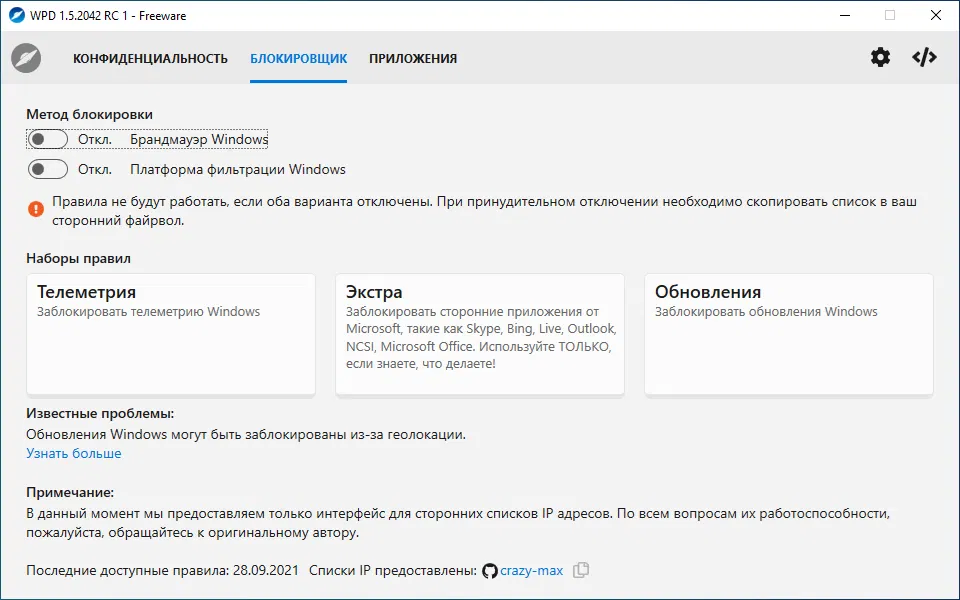Apply the Телеметрия rule set
The width and height of the screenshot is (960, 600).
171,334
